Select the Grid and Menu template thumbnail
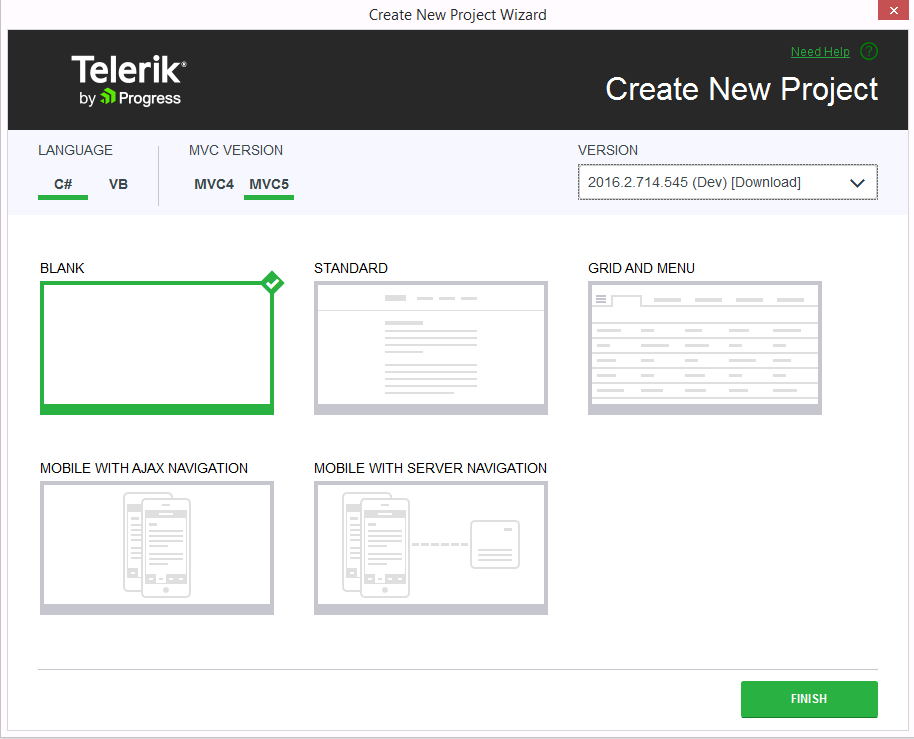The image size is (914, 739). click(x=705, y=348)
